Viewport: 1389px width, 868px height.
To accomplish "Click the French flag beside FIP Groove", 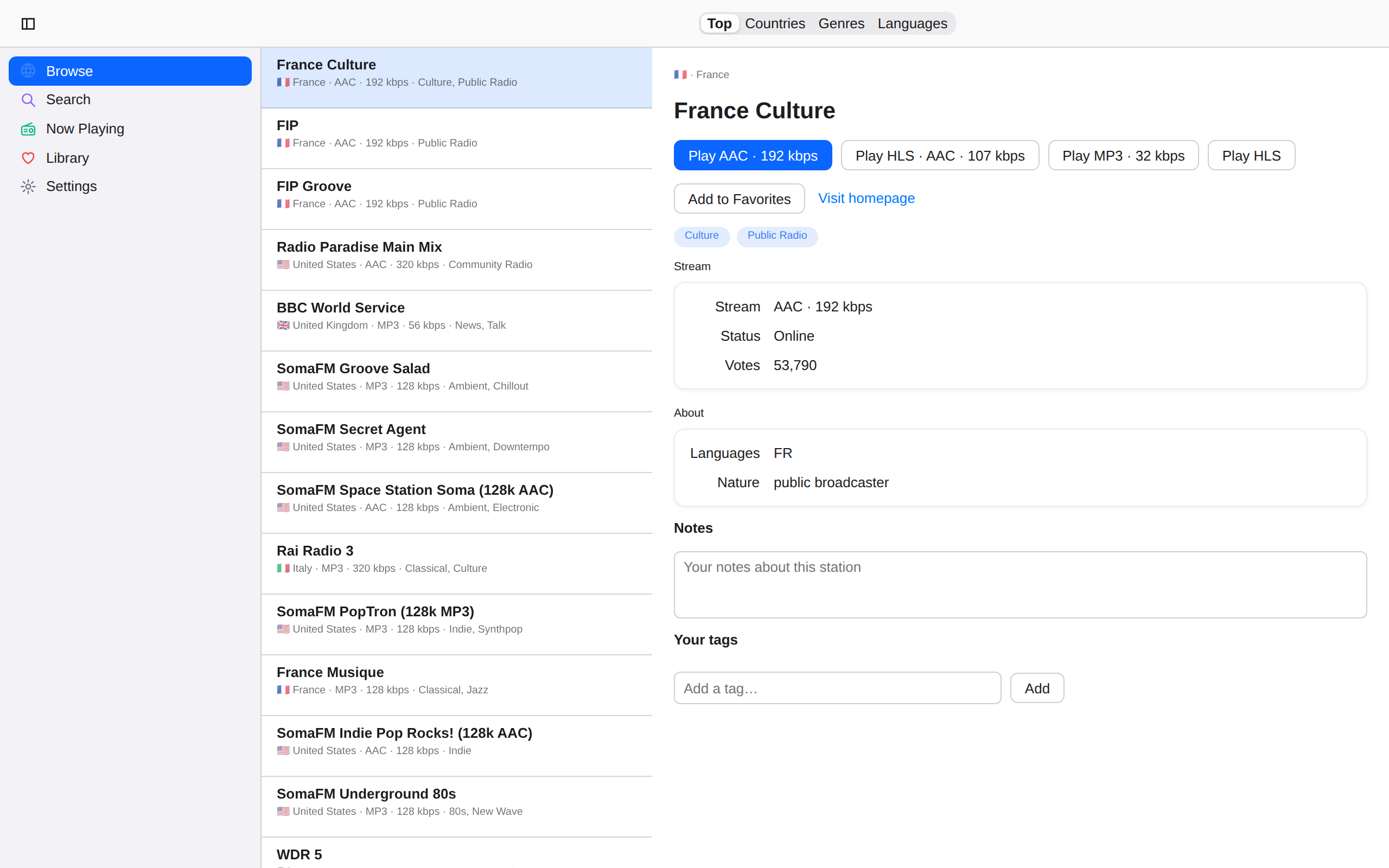I will tap(283, 204).
